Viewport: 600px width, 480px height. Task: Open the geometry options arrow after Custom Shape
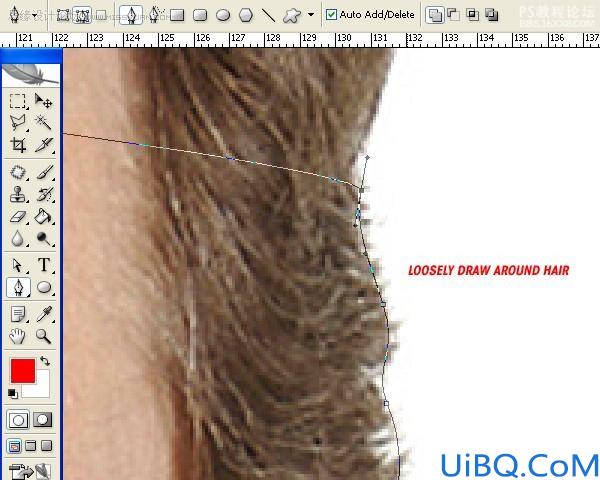point(311,15)
